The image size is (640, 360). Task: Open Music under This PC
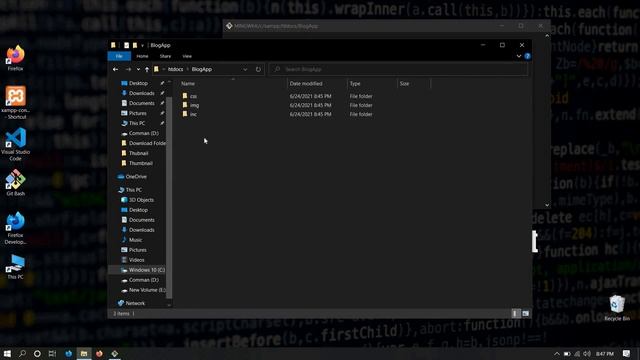click(x=136, y=240)
